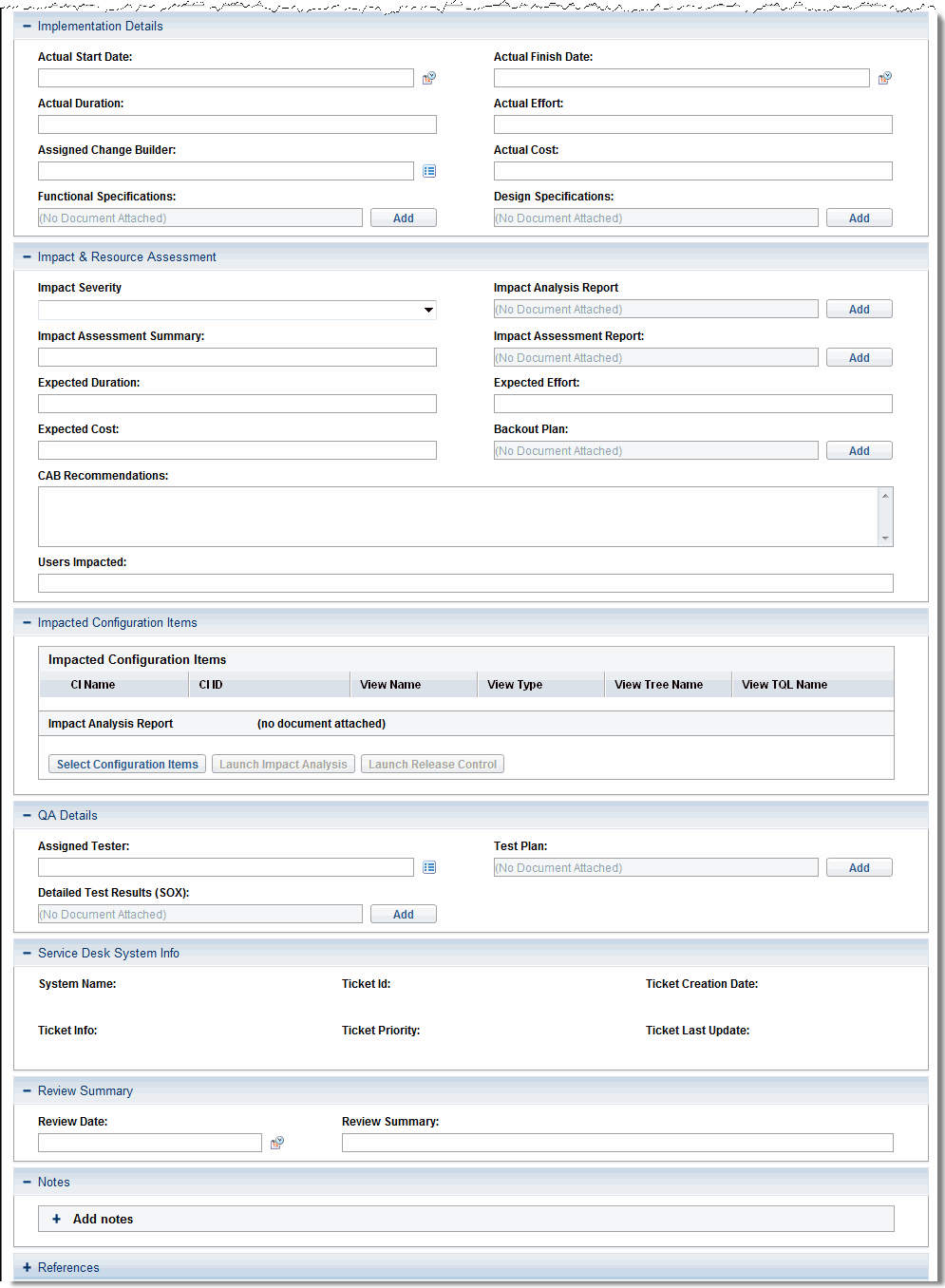Click Select Configuration Items
The height and width of the screenshot is (1288, 945).
(x=126, y=764)
